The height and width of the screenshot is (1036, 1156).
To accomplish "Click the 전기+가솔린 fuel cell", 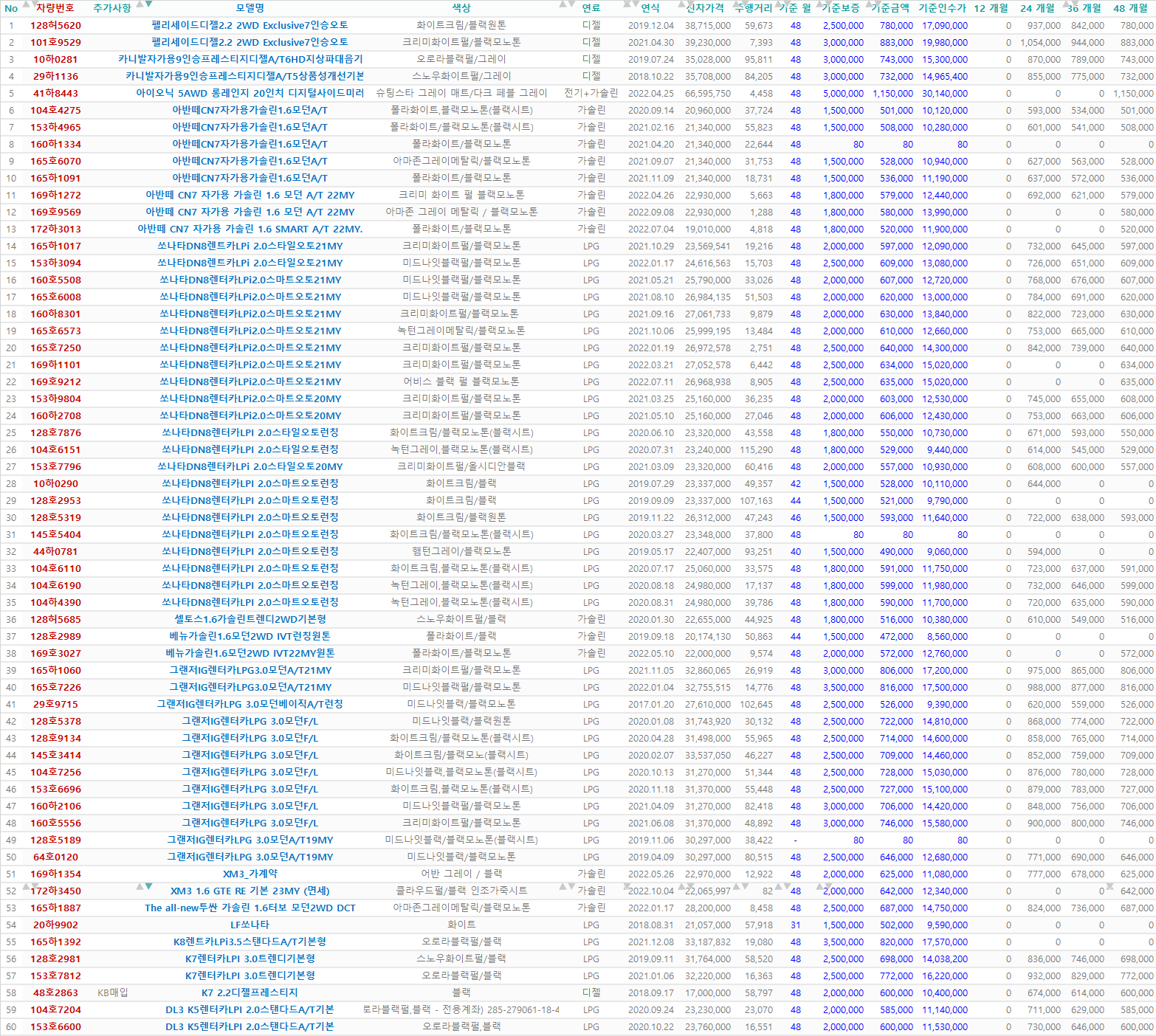I will pyautogui.click(x=591, y=93).
